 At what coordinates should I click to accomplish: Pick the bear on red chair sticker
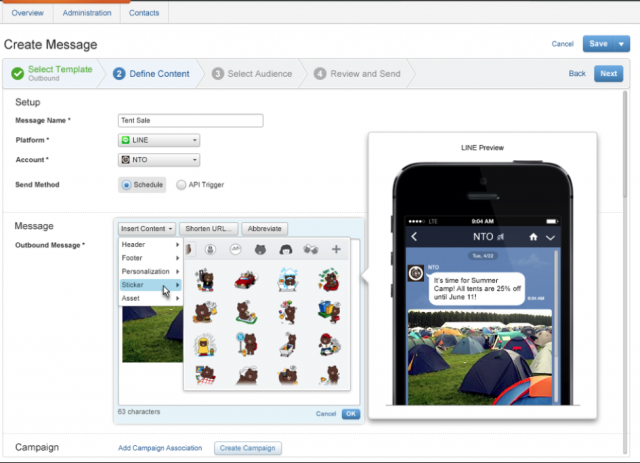pyautogui.click(x=329, y=280)
